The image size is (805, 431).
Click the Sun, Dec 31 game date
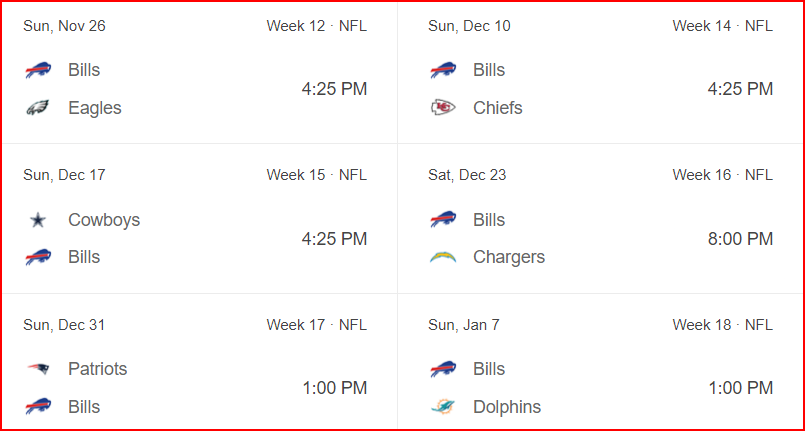click(64, 325)
